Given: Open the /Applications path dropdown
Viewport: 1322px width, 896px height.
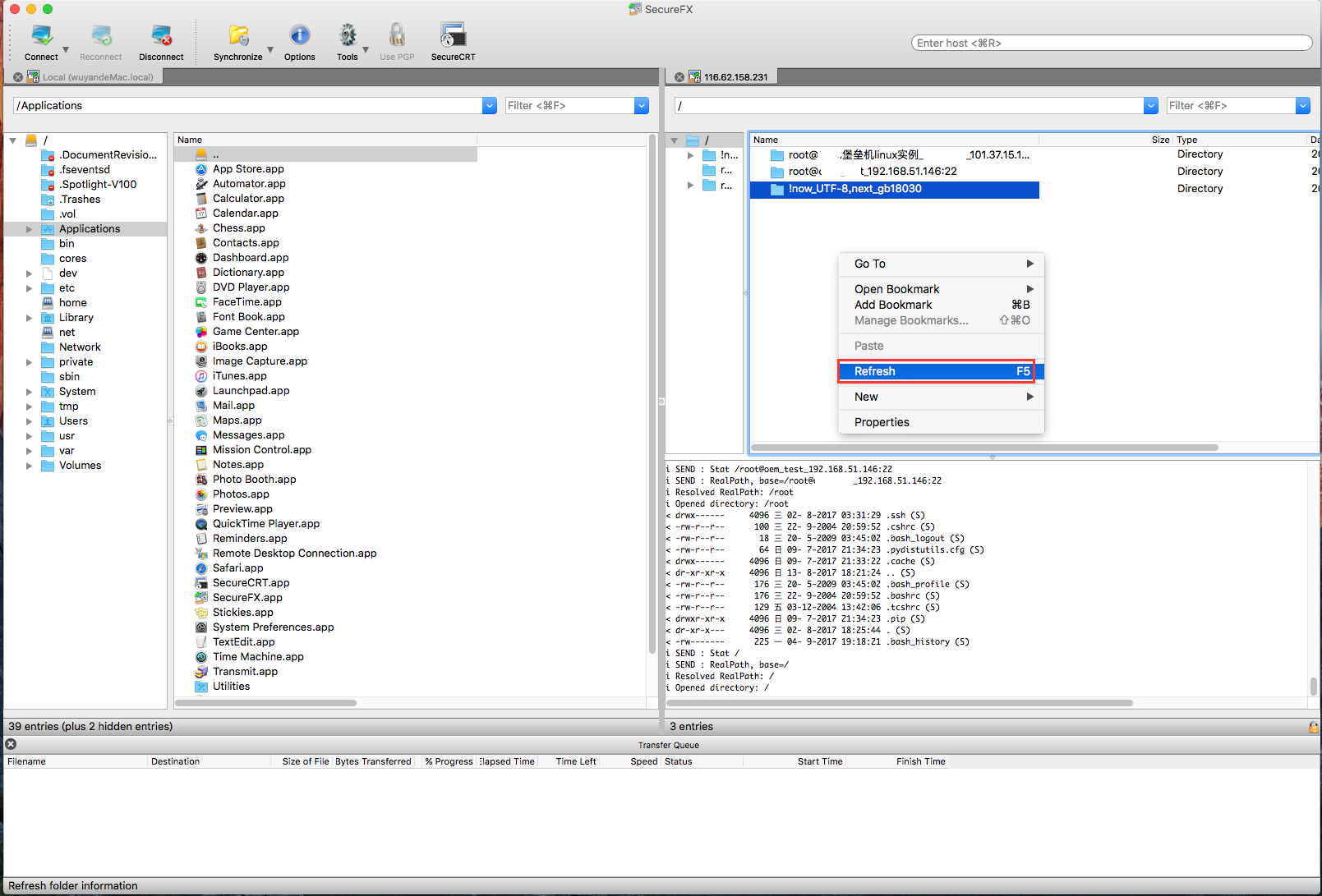Looking at the screenshot, I should (x=490, y=106).
